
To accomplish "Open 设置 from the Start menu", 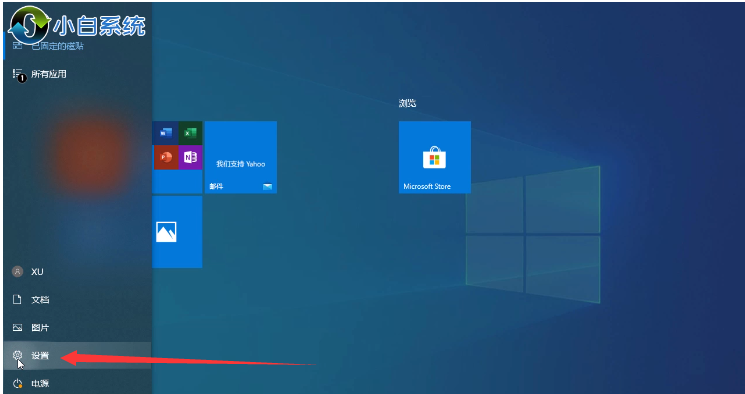I will pos(77,356).
